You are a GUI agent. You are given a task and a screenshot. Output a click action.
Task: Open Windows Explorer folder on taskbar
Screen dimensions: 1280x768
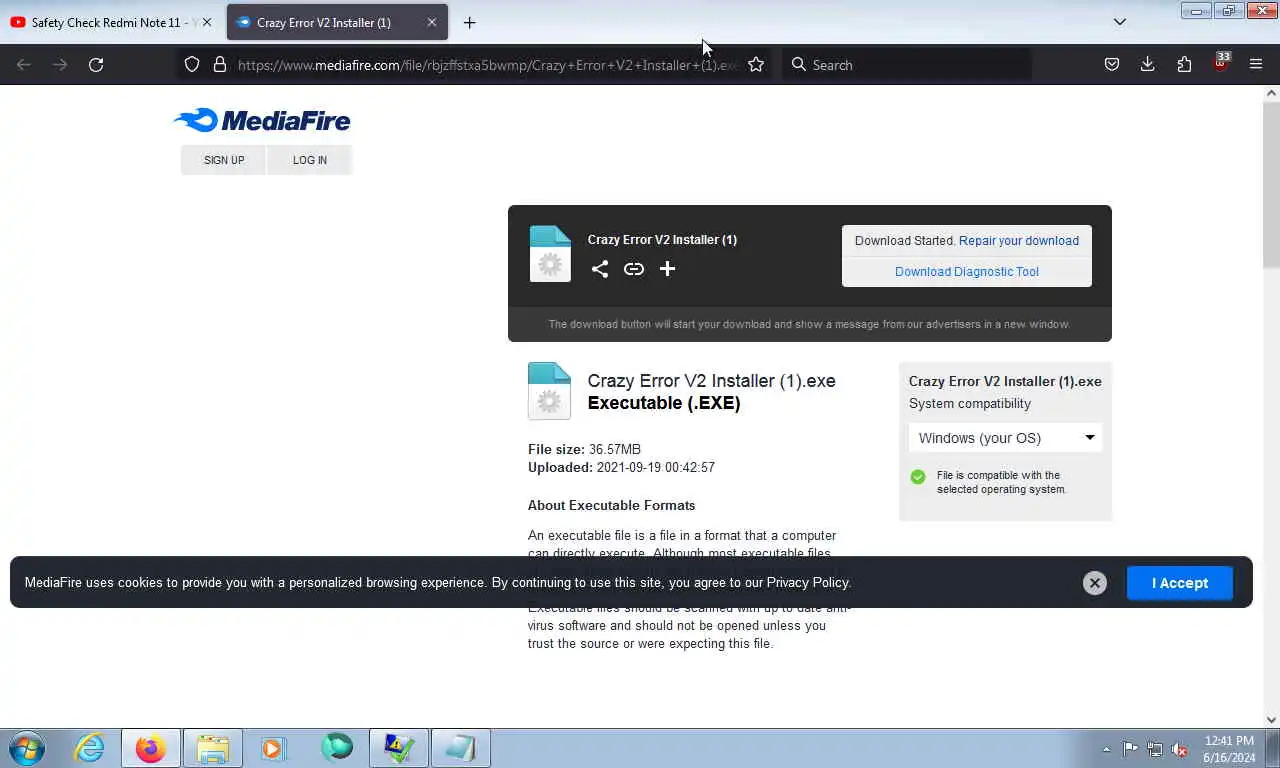[x=213, y=749]
